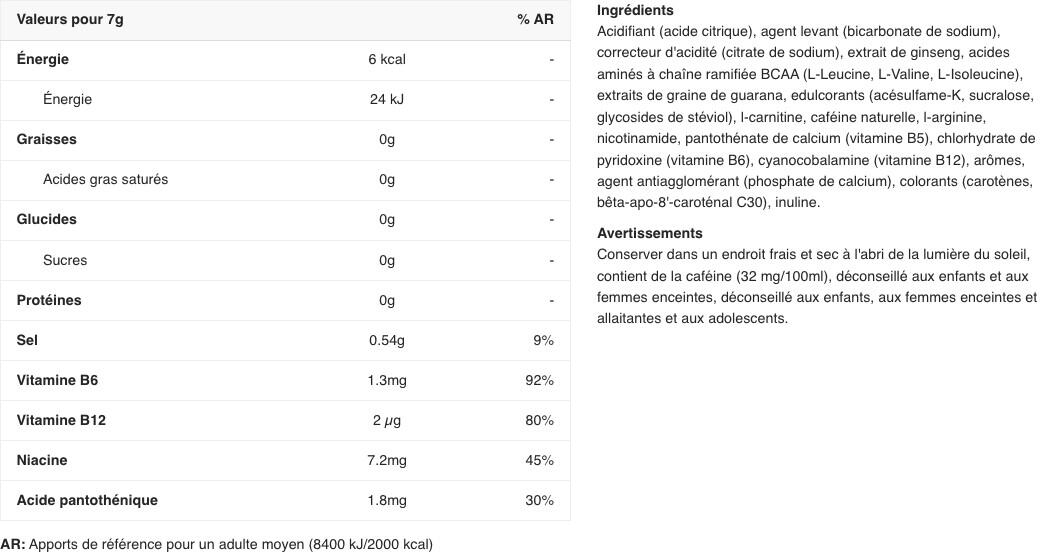Image resolution: width=1045 pixels, height=556 pixels.
Task: Select the Glucides row label
Action: tap(47, 219)
